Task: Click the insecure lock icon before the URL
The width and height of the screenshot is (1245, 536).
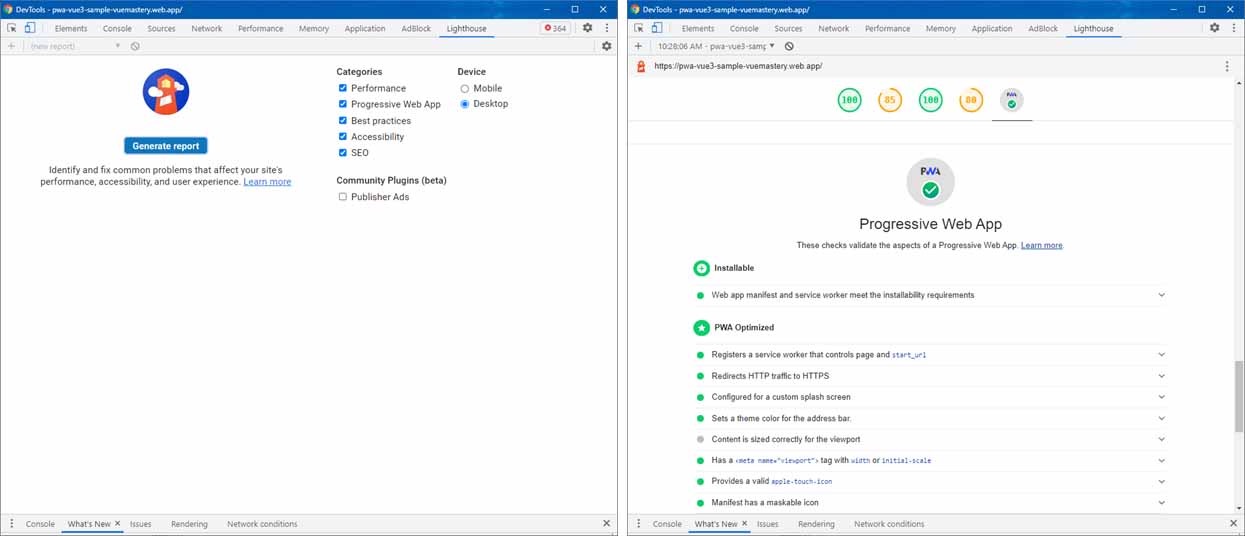Action: click(640, 66)
